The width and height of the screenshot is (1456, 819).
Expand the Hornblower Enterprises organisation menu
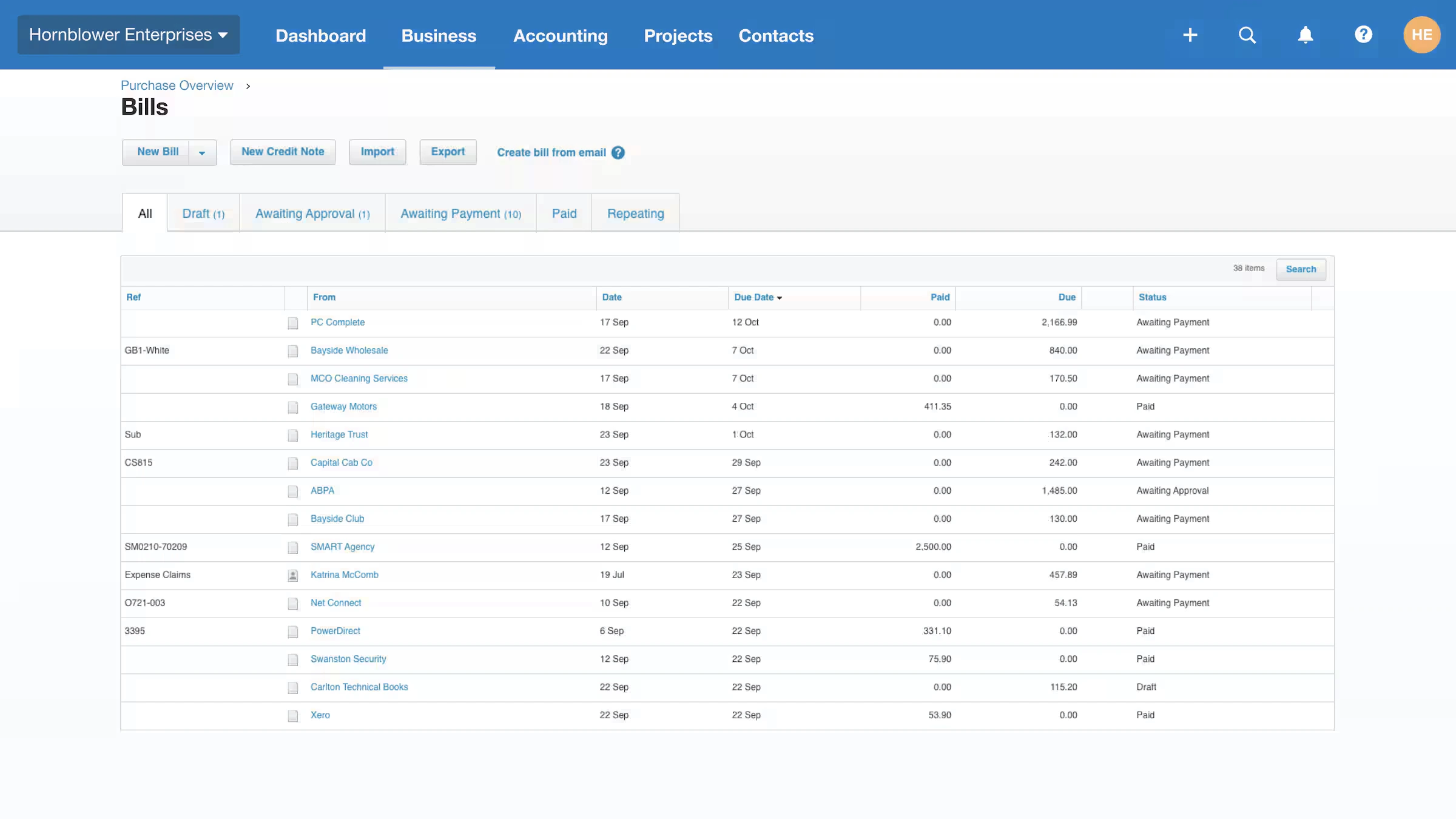[x=129, y=35]
